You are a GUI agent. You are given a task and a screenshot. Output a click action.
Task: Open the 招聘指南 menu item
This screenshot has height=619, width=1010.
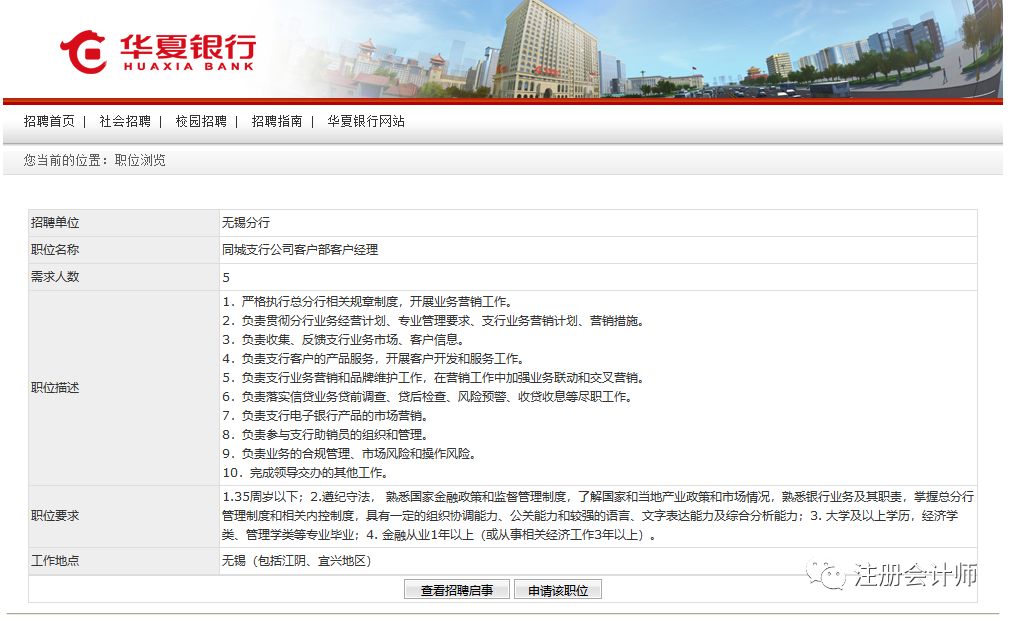click(277, 121)
